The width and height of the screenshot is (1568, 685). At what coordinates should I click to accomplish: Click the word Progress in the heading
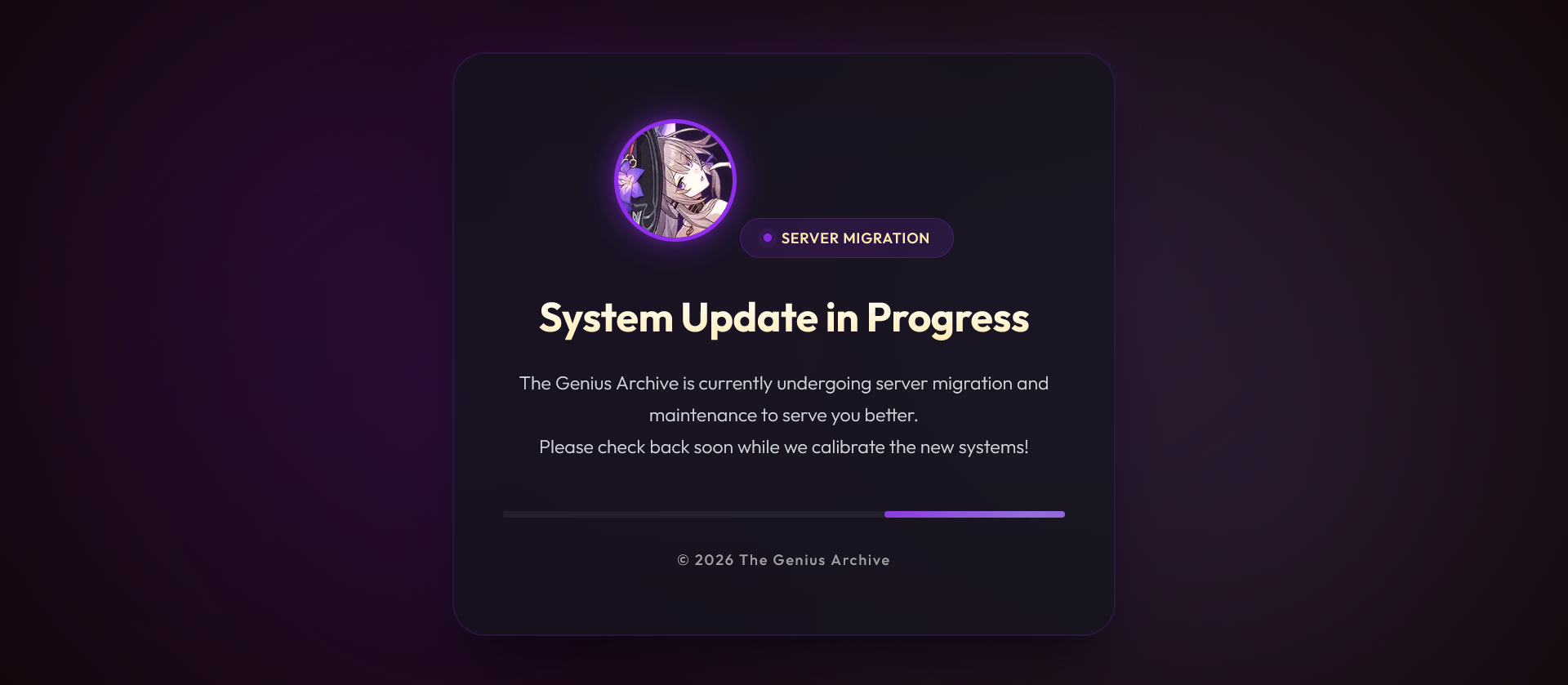click(x=948, y=318)
